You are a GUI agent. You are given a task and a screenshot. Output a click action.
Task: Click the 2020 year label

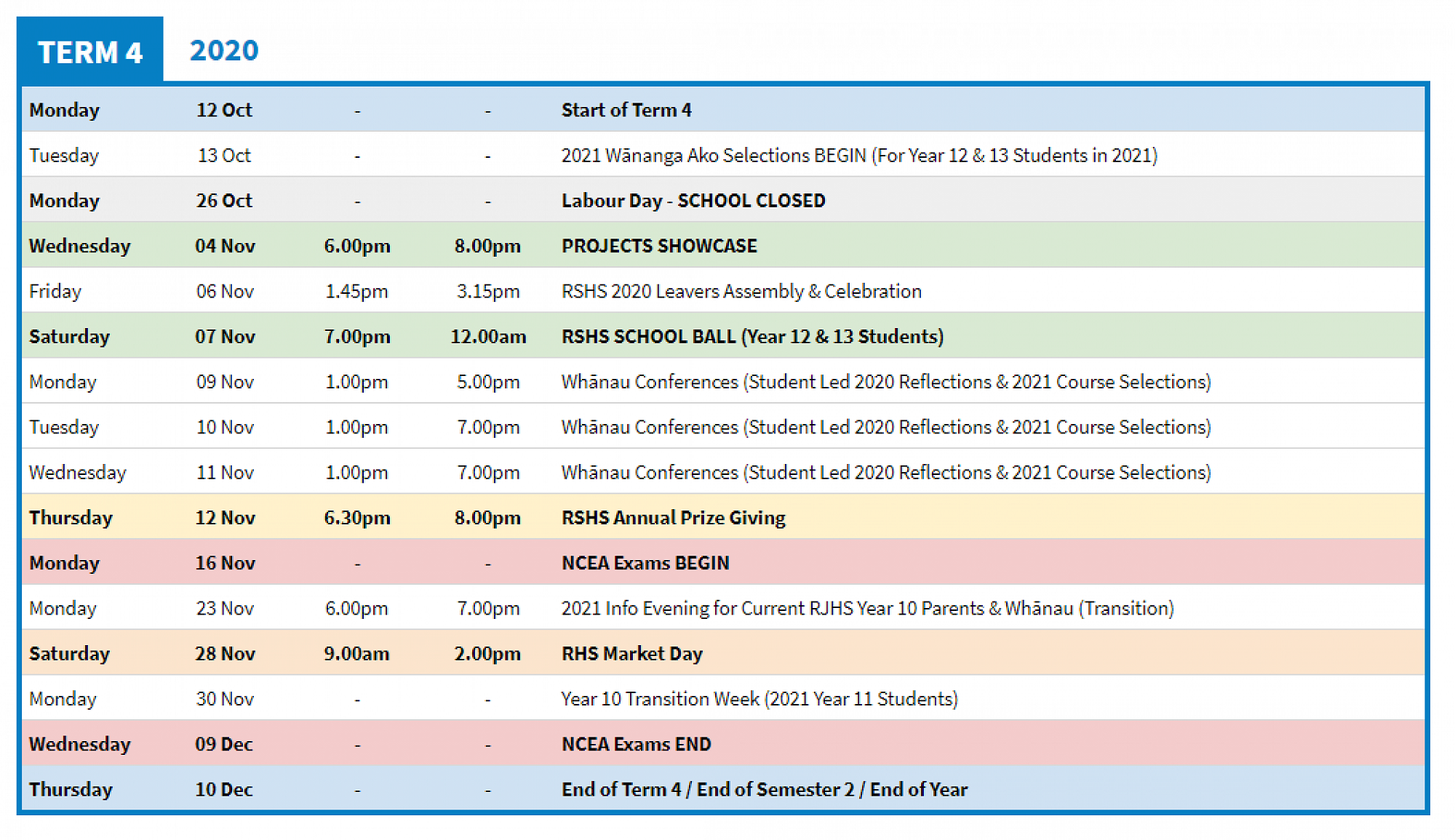point(224,50)
